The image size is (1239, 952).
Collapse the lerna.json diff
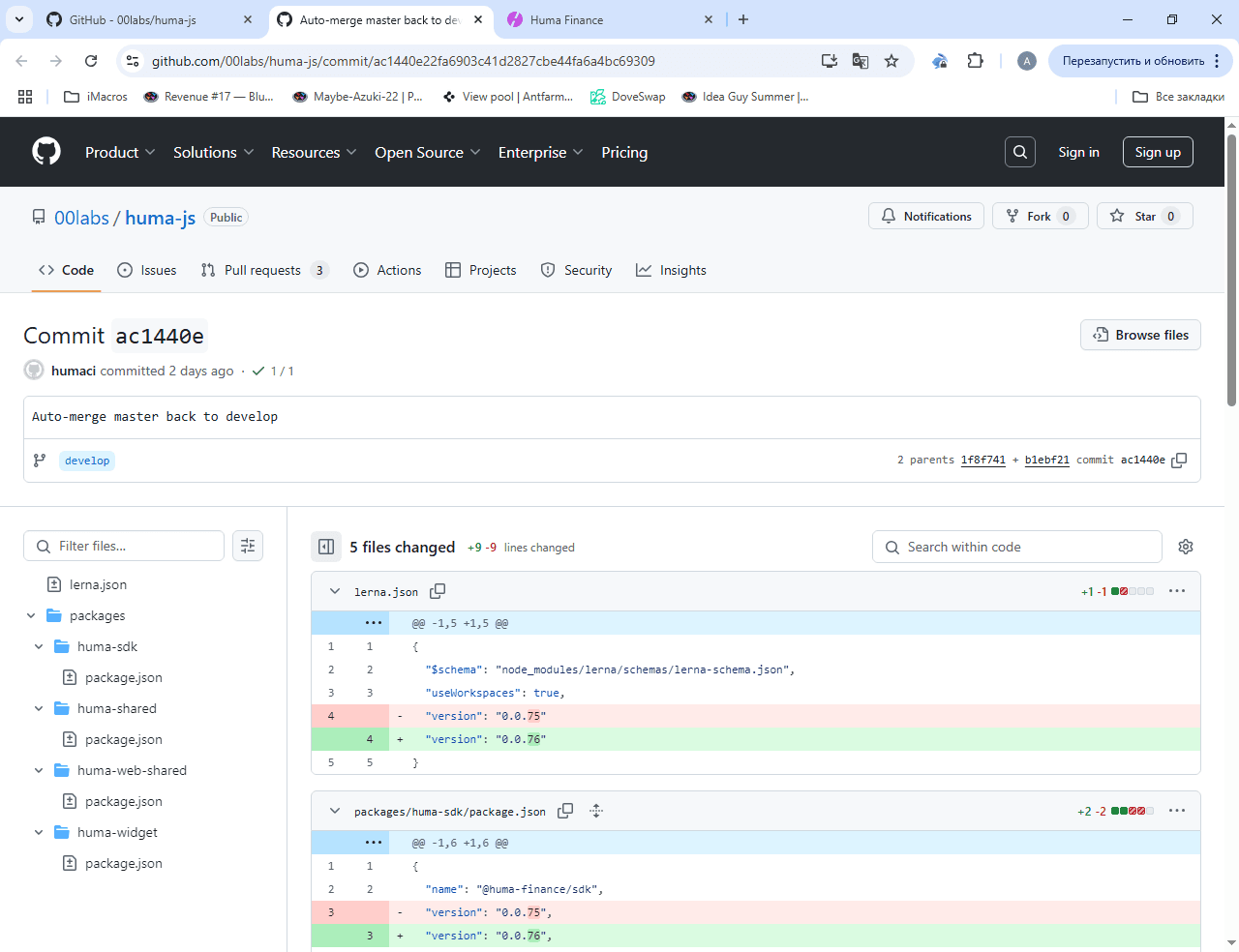tap(335, 591)
